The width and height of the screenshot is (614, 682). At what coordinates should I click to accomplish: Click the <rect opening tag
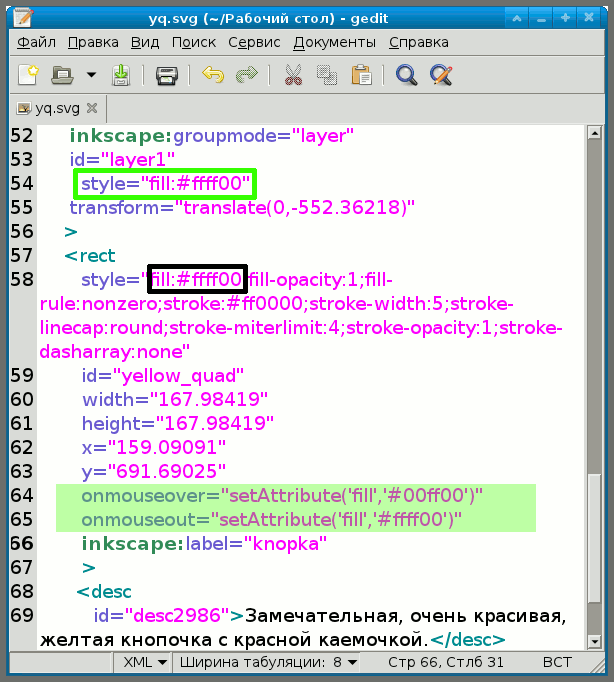[x=90, y=256]
